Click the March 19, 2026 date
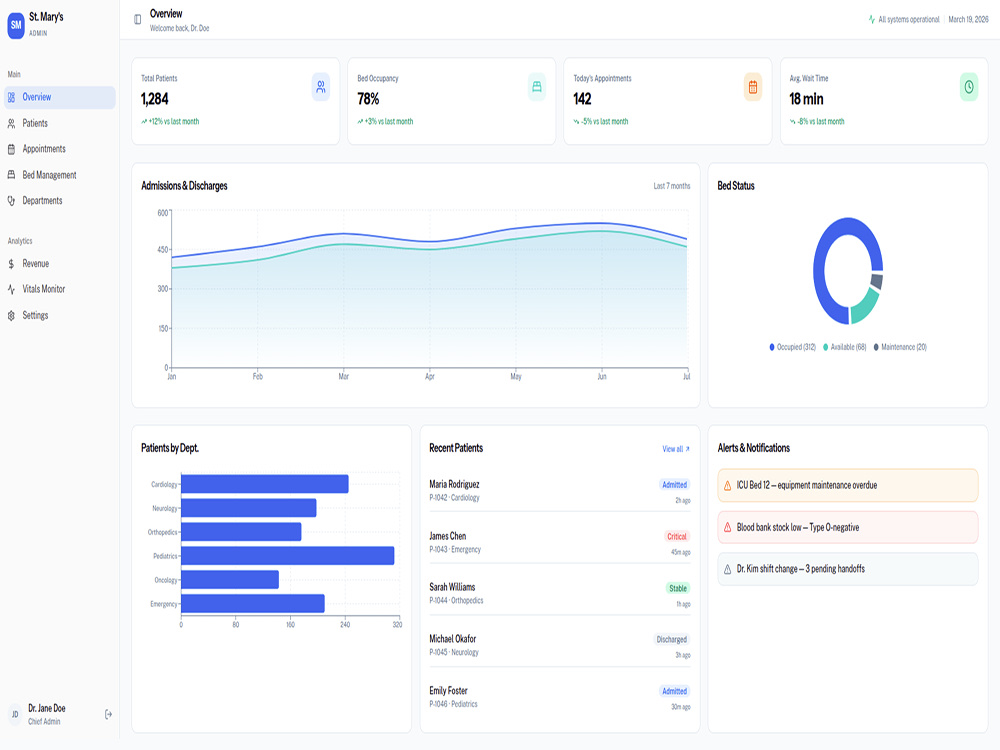The height and width of the screenshot is (750, 1000). (x=968, y=20)
